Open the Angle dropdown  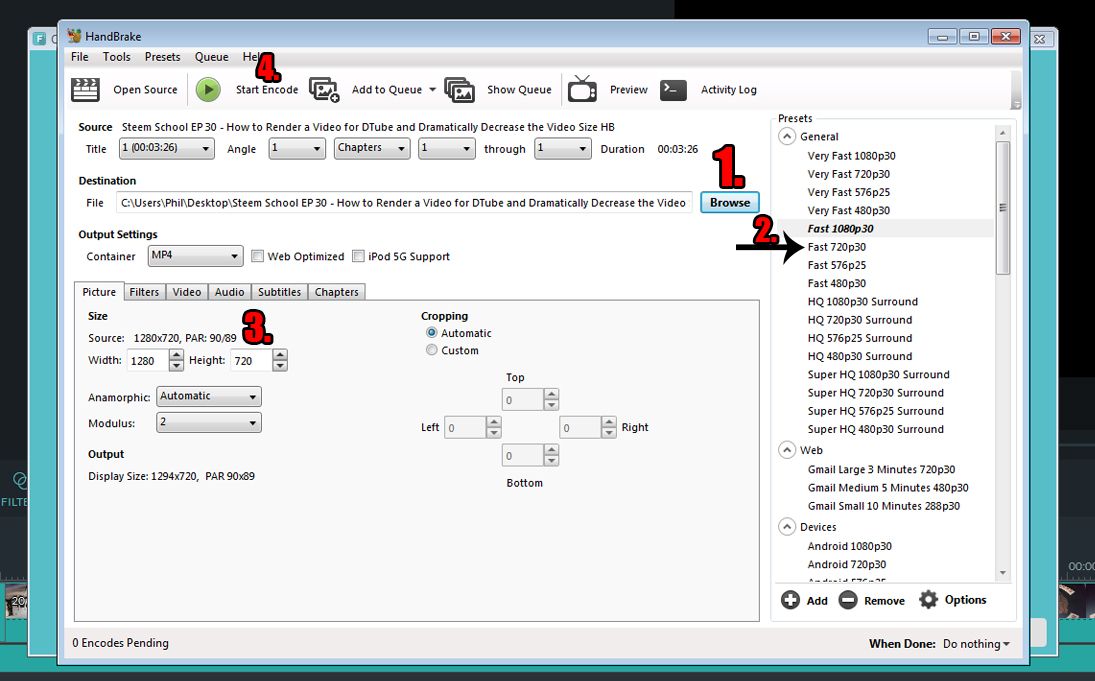[x=297, y=148]
